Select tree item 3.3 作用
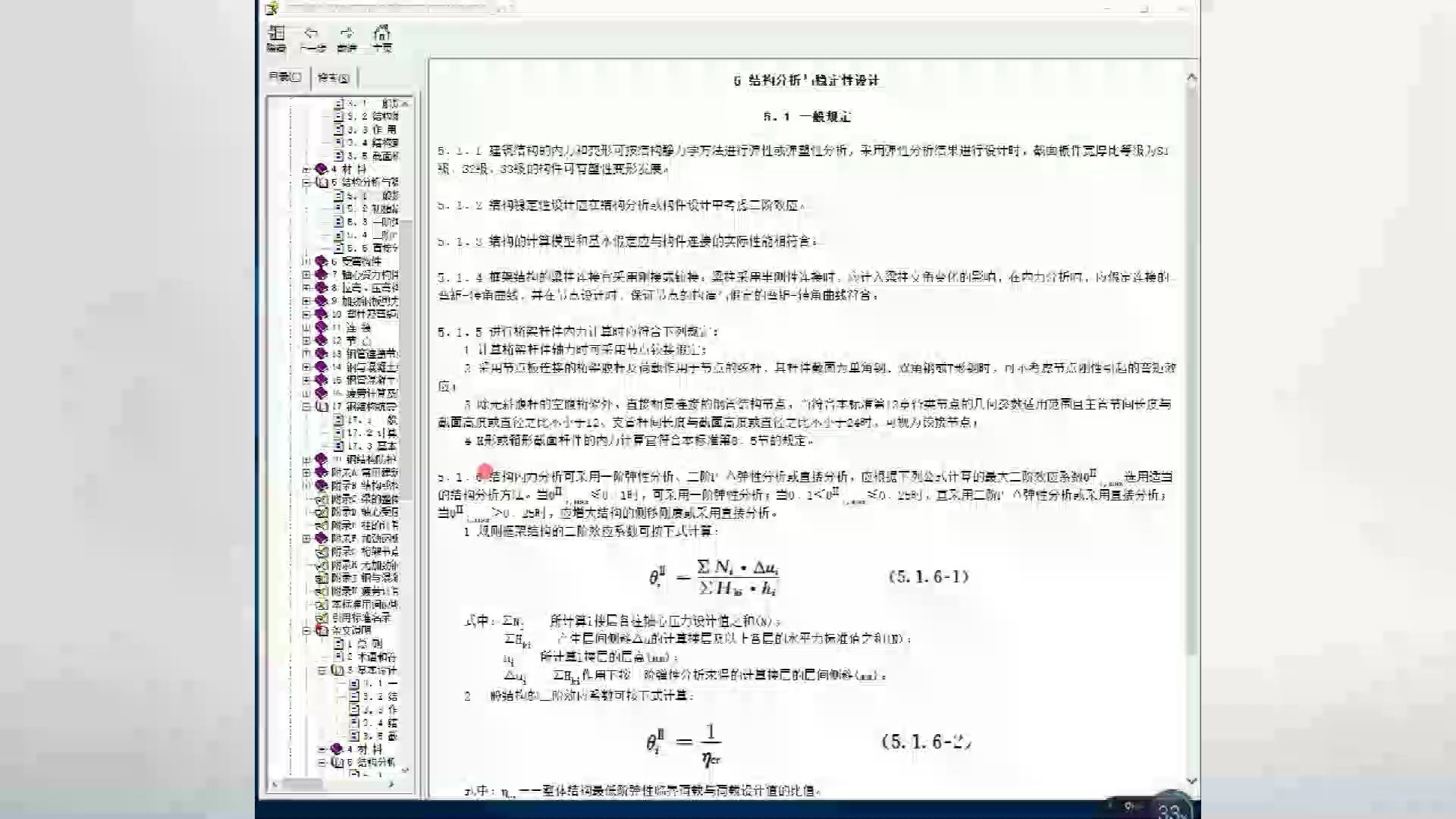Viewport: 1456px width, 819px height. click(372, 130)
